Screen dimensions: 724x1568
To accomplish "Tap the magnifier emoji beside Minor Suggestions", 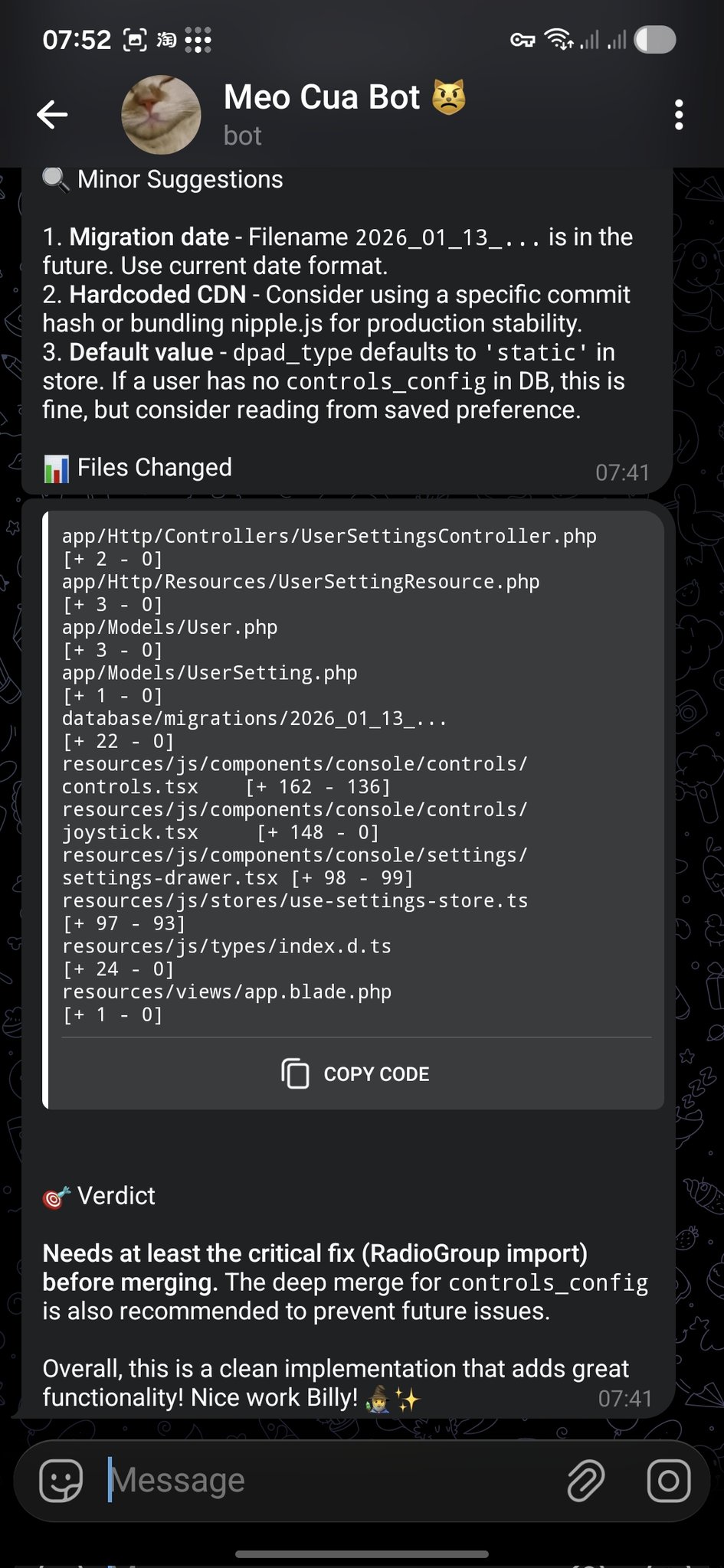I will click(55, 180).
